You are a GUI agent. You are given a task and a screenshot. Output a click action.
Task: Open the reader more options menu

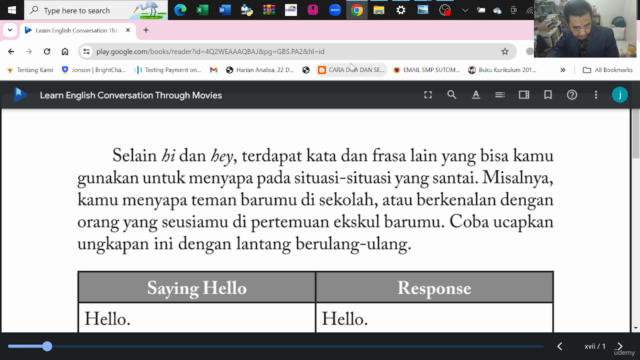[x=596, y=95]
